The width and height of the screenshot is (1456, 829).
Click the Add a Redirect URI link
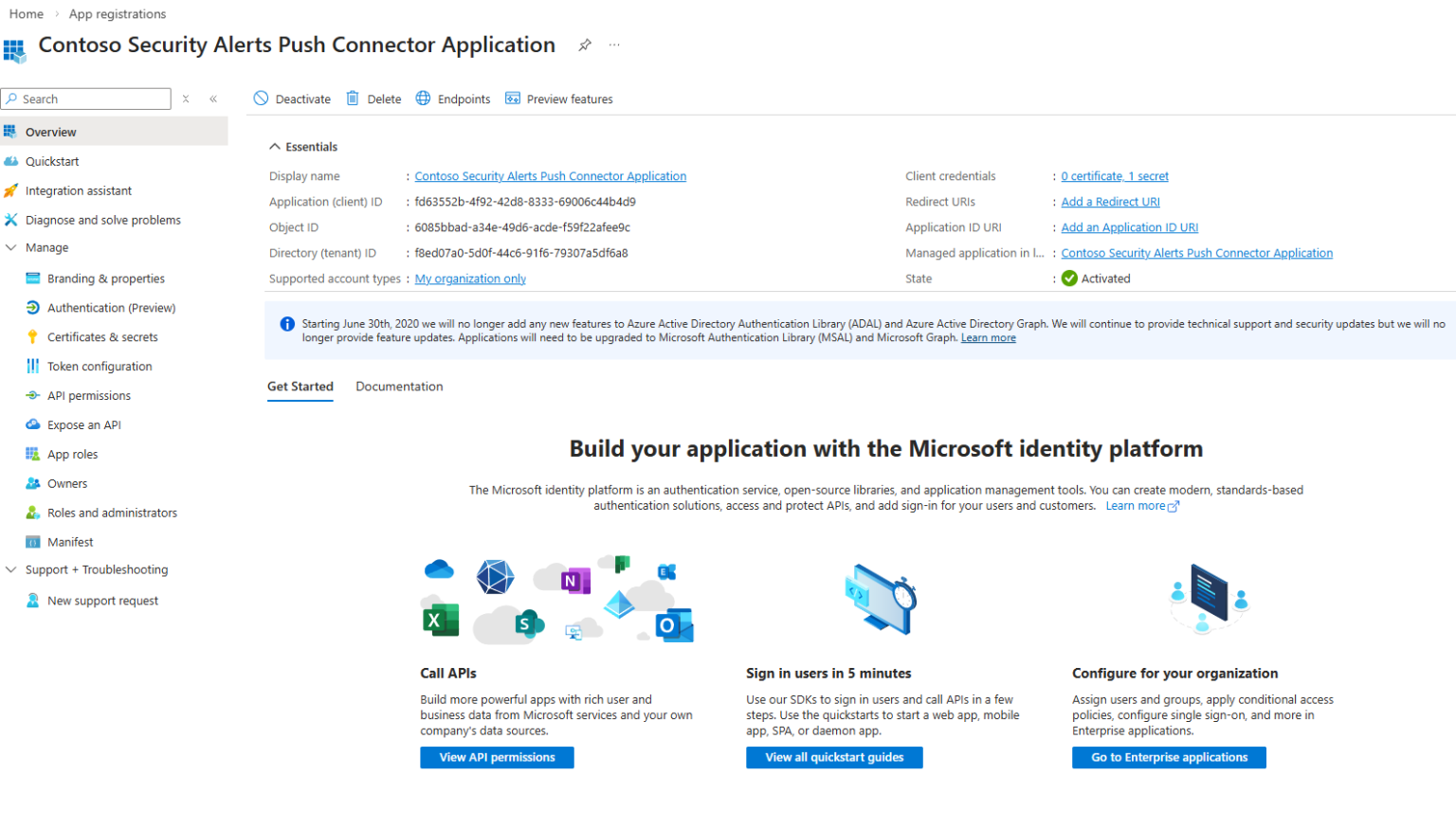click(x=1110, y=202)
